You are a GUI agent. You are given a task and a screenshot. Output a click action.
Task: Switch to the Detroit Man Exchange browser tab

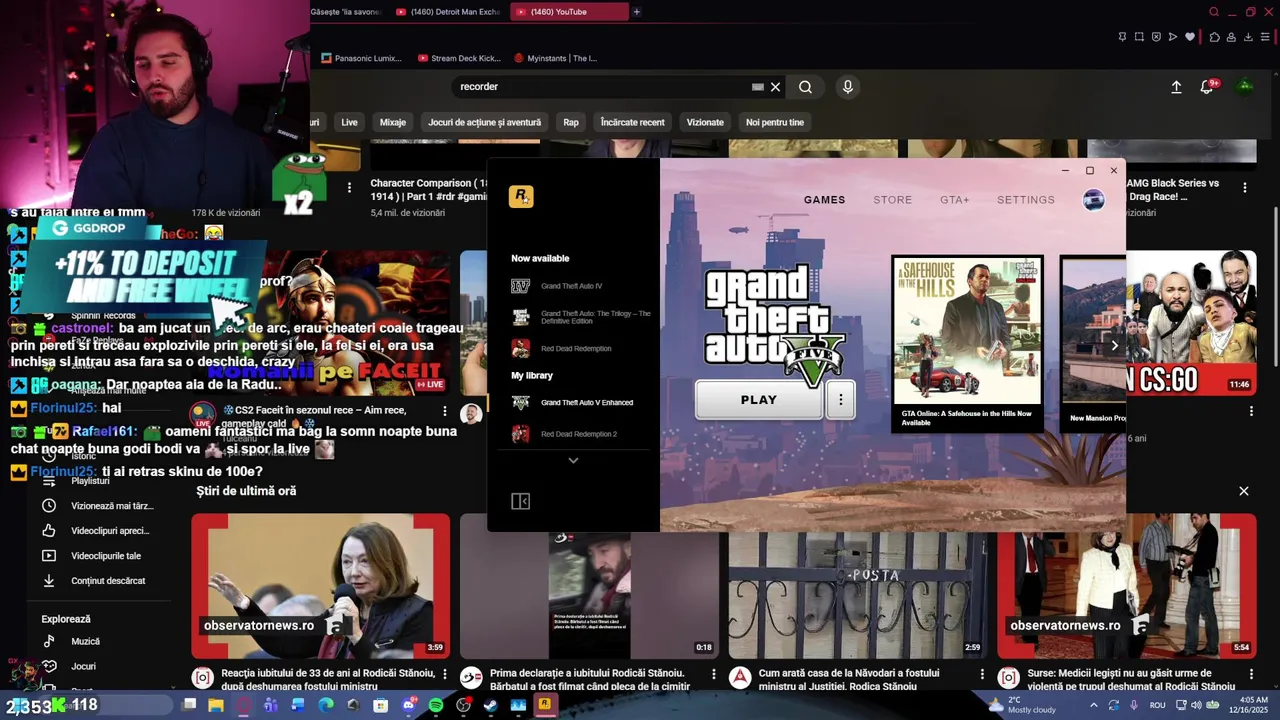(x=448, y=12)
